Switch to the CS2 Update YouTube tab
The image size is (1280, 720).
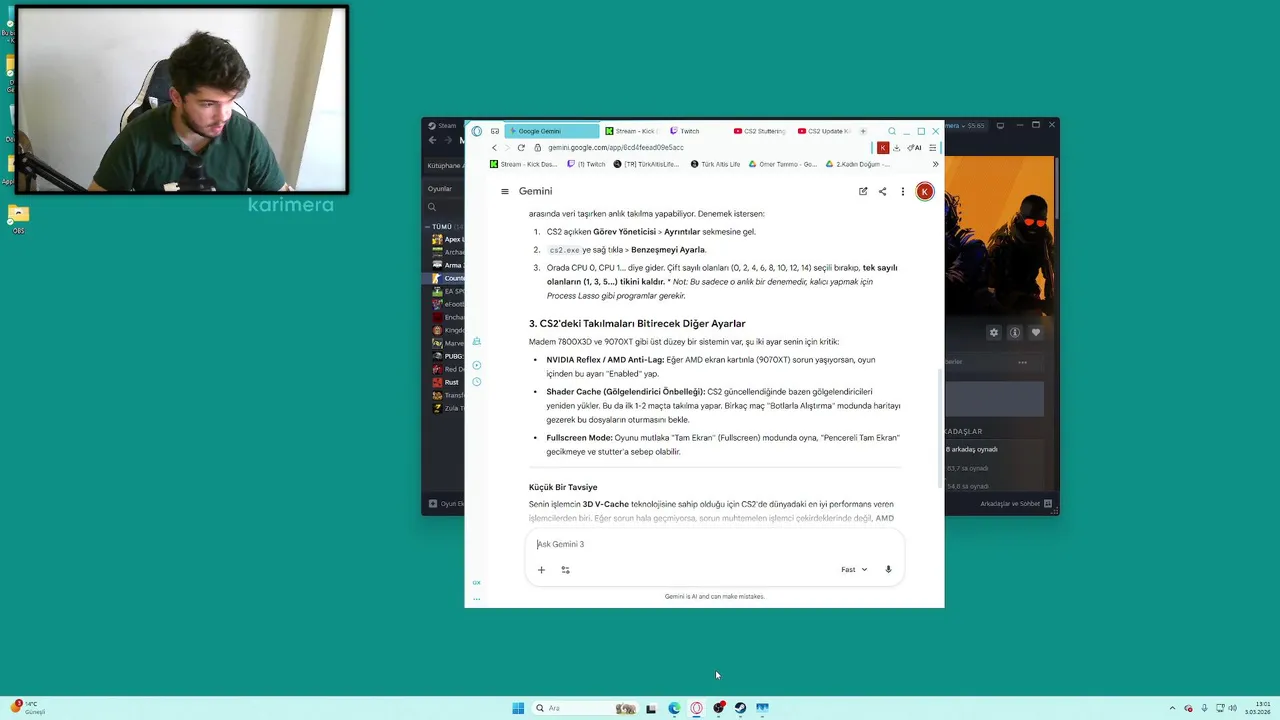[x=824, y=131]
